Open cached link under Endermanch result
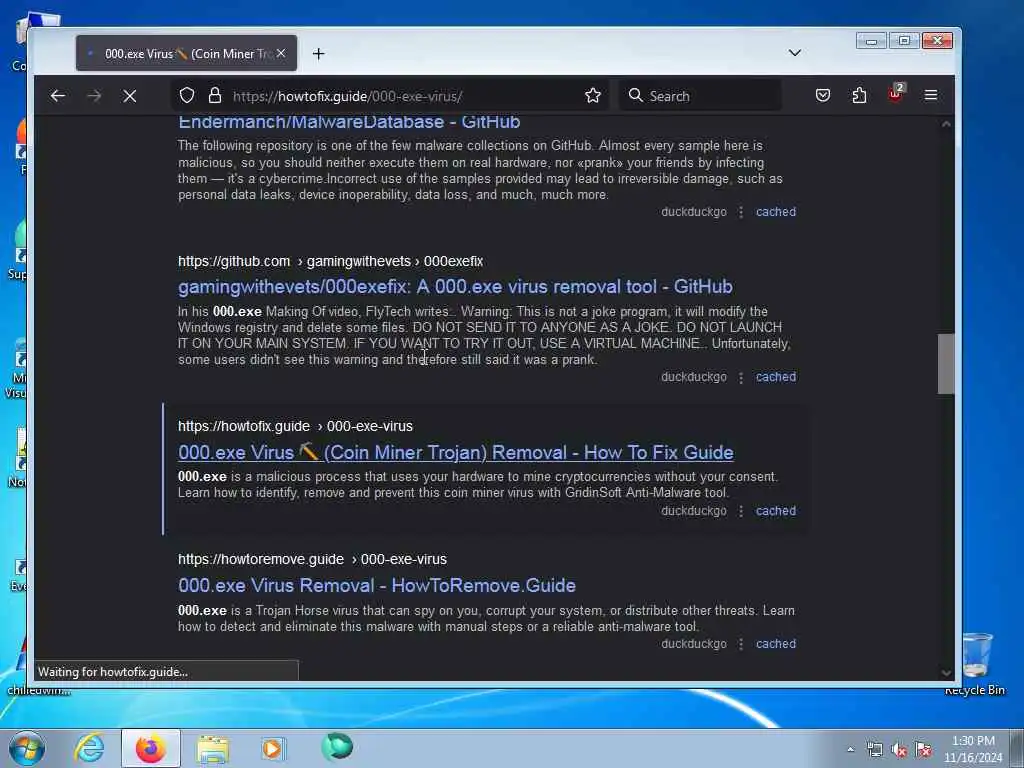 776,212
